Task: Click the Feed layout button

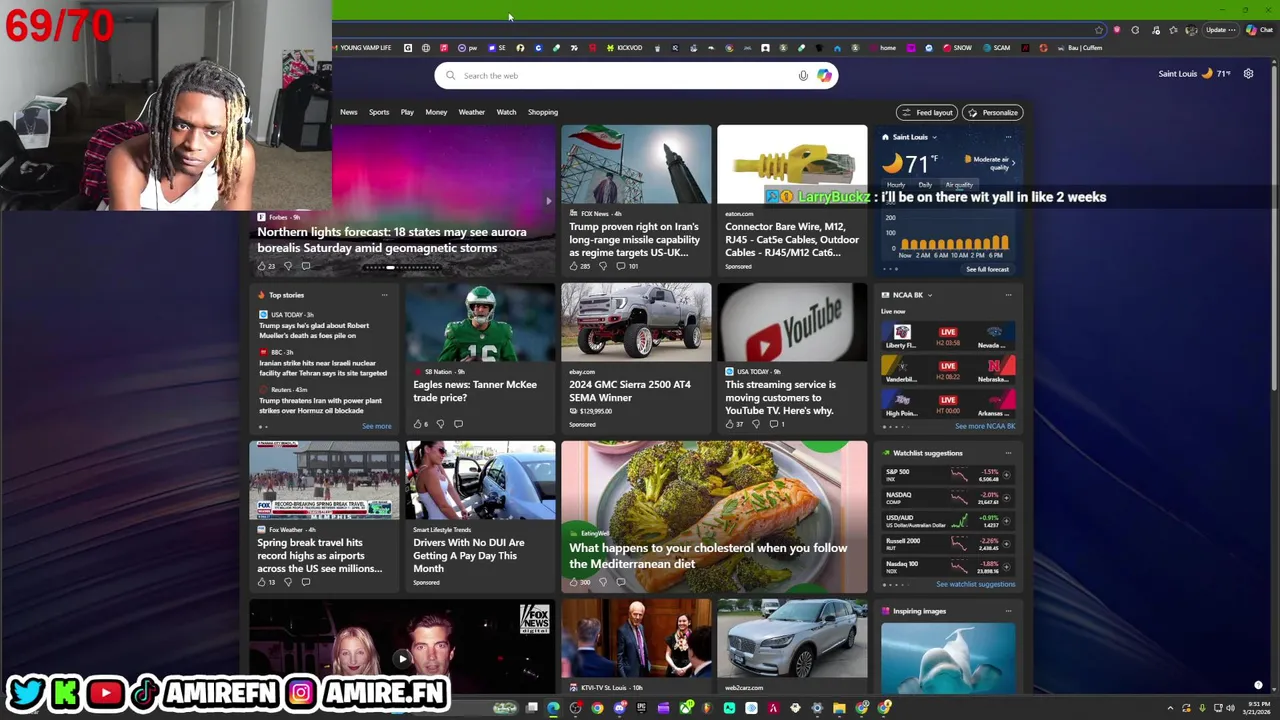Action: [x=926, y=113]
